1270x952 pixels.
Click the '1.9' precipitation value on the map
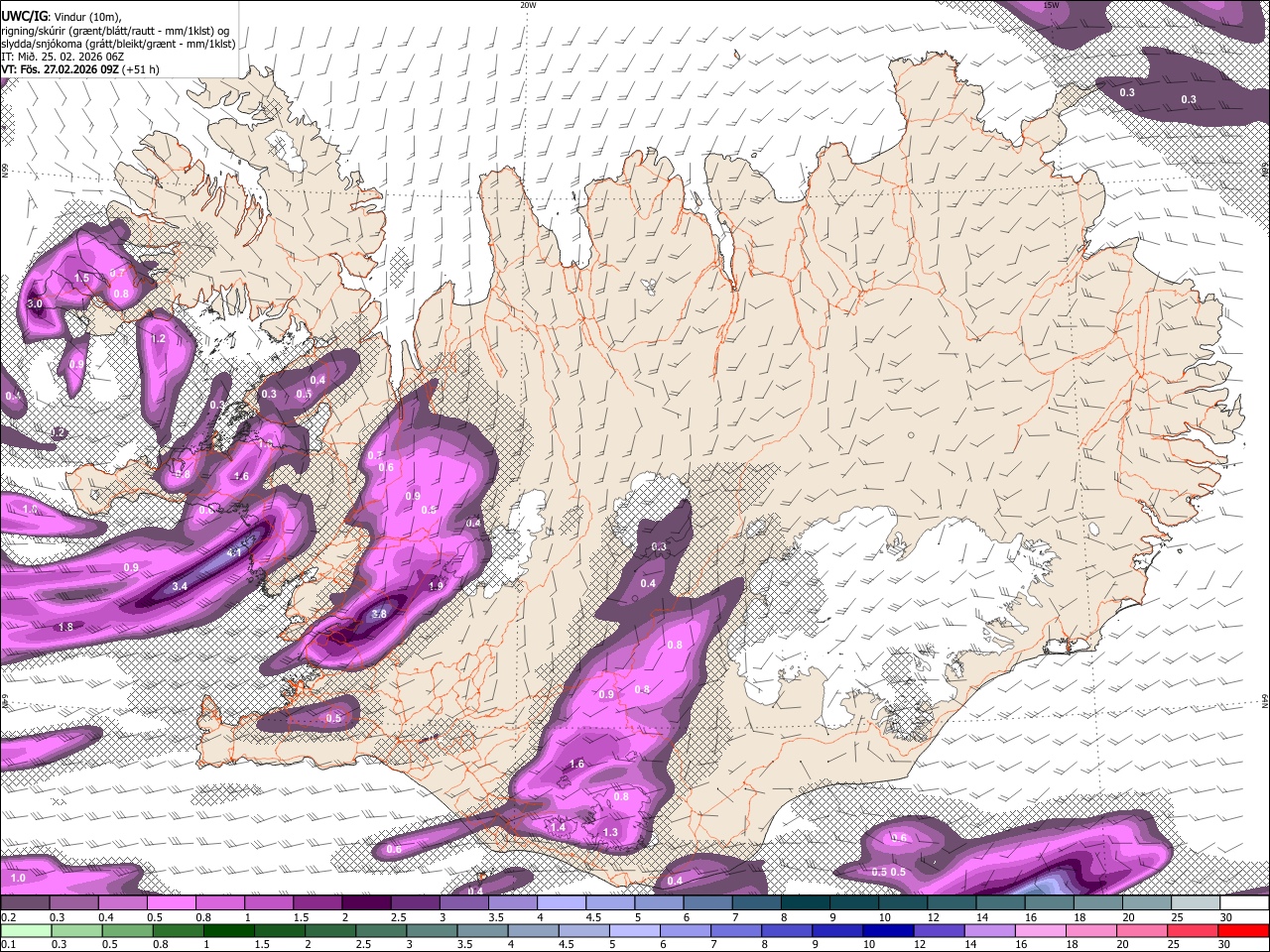[435, 586]
